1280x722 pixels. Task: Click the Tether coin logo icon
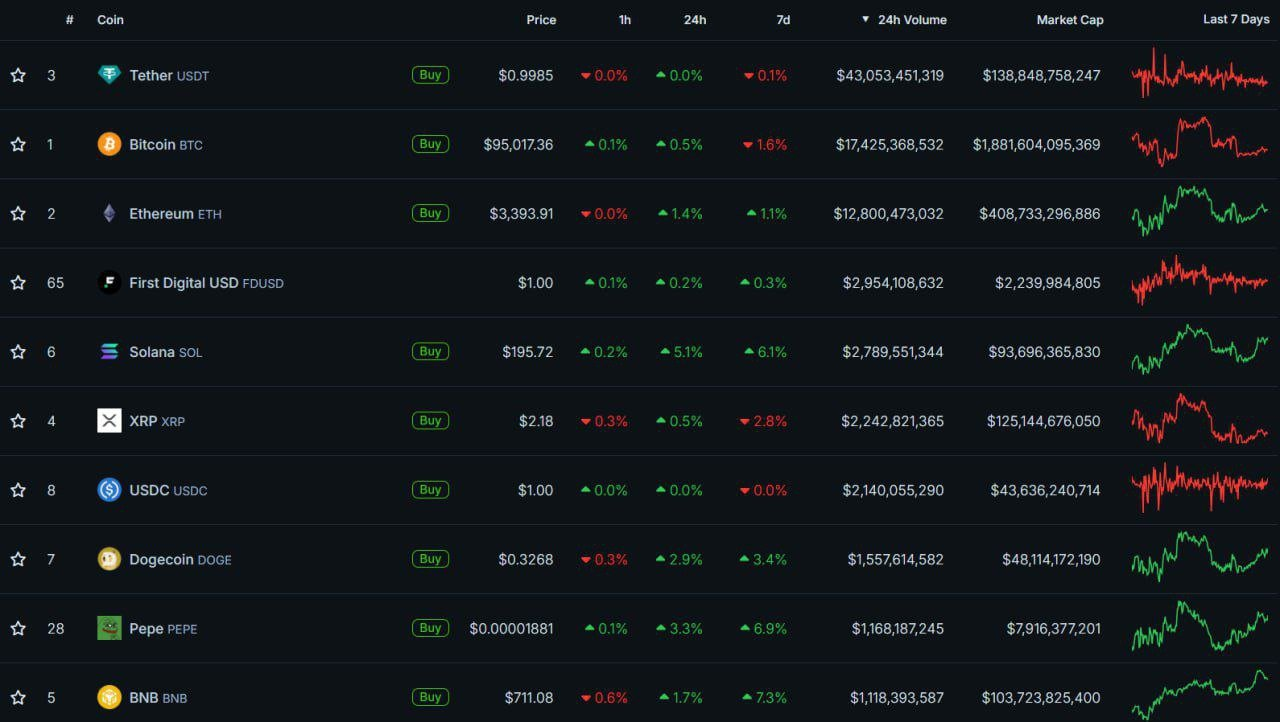(109, 75)
